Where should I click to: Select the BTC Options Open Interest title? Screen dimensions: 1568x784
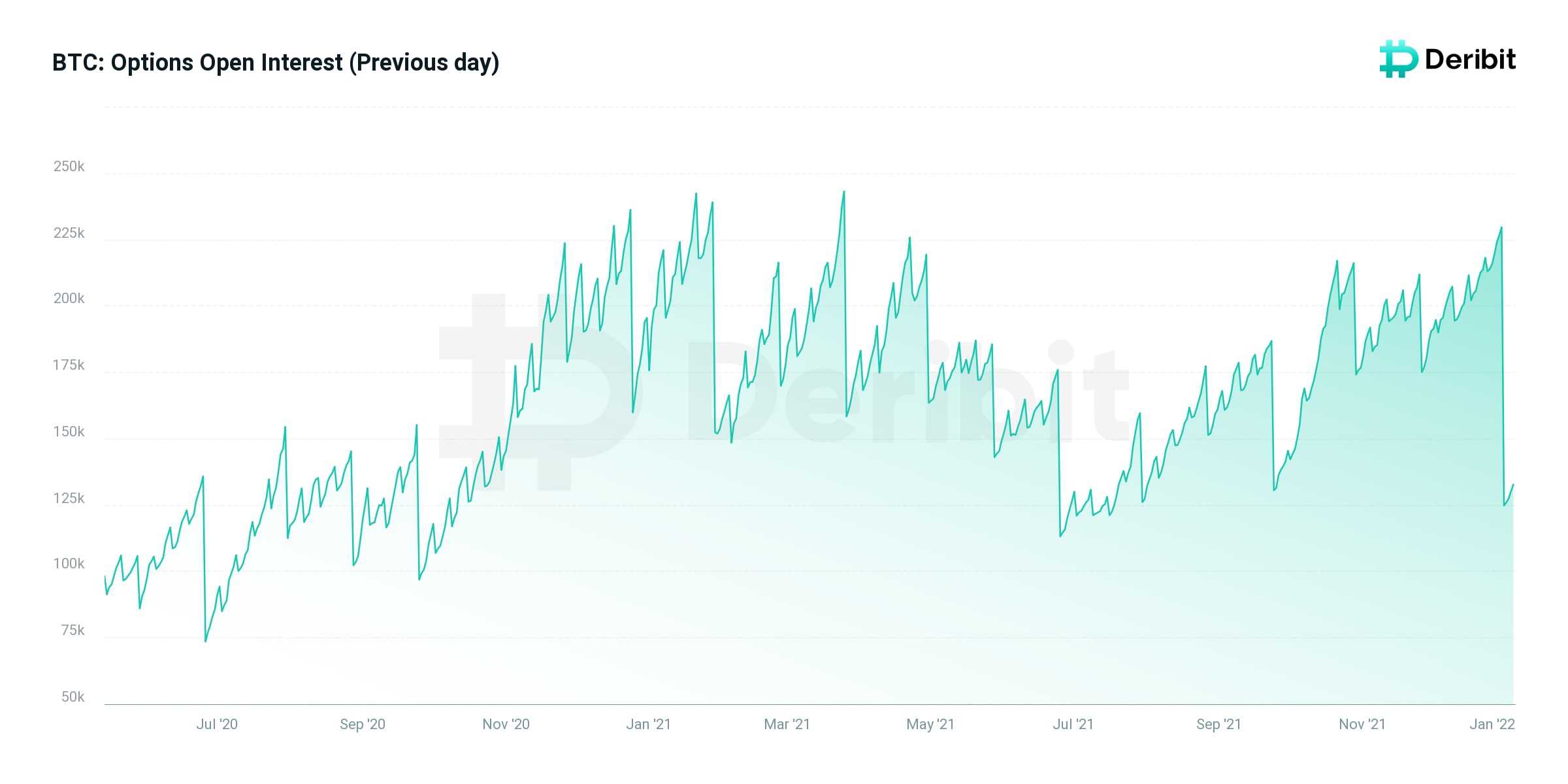276,63
